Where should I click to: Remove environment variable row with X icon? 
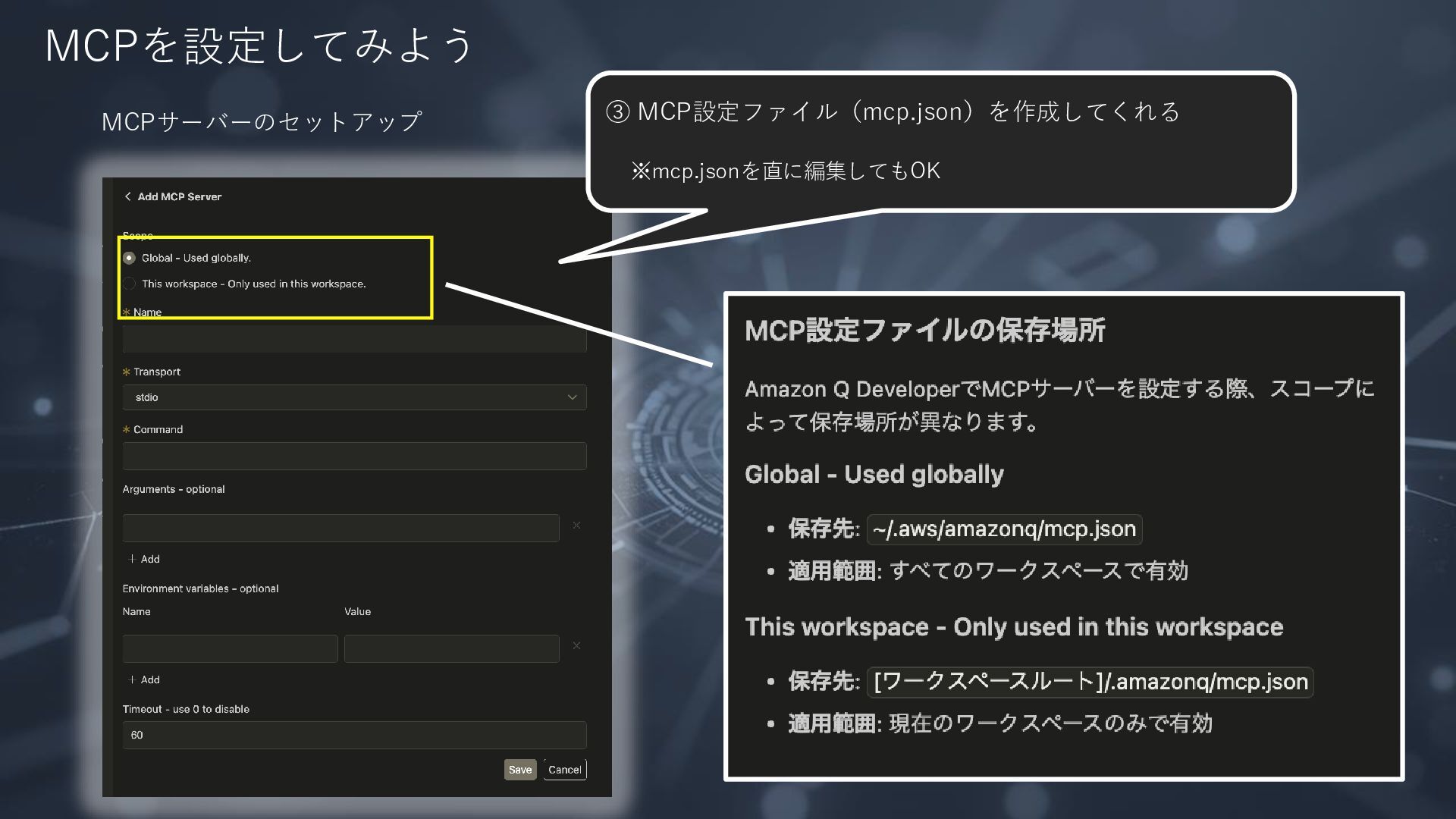coord(576,645)
